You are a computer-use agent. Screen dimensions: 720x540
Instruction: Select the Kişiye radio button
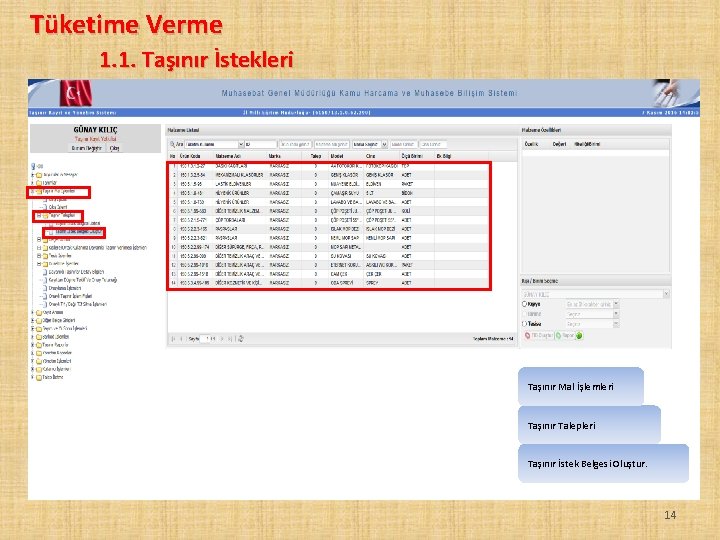[x=524, y=304]
